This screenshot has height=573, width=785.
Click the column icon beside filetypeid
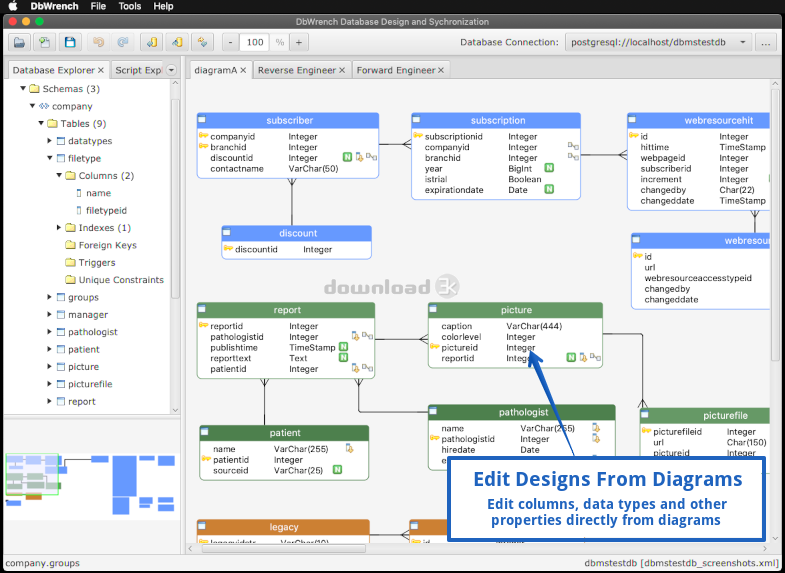[x=79, y=210]
